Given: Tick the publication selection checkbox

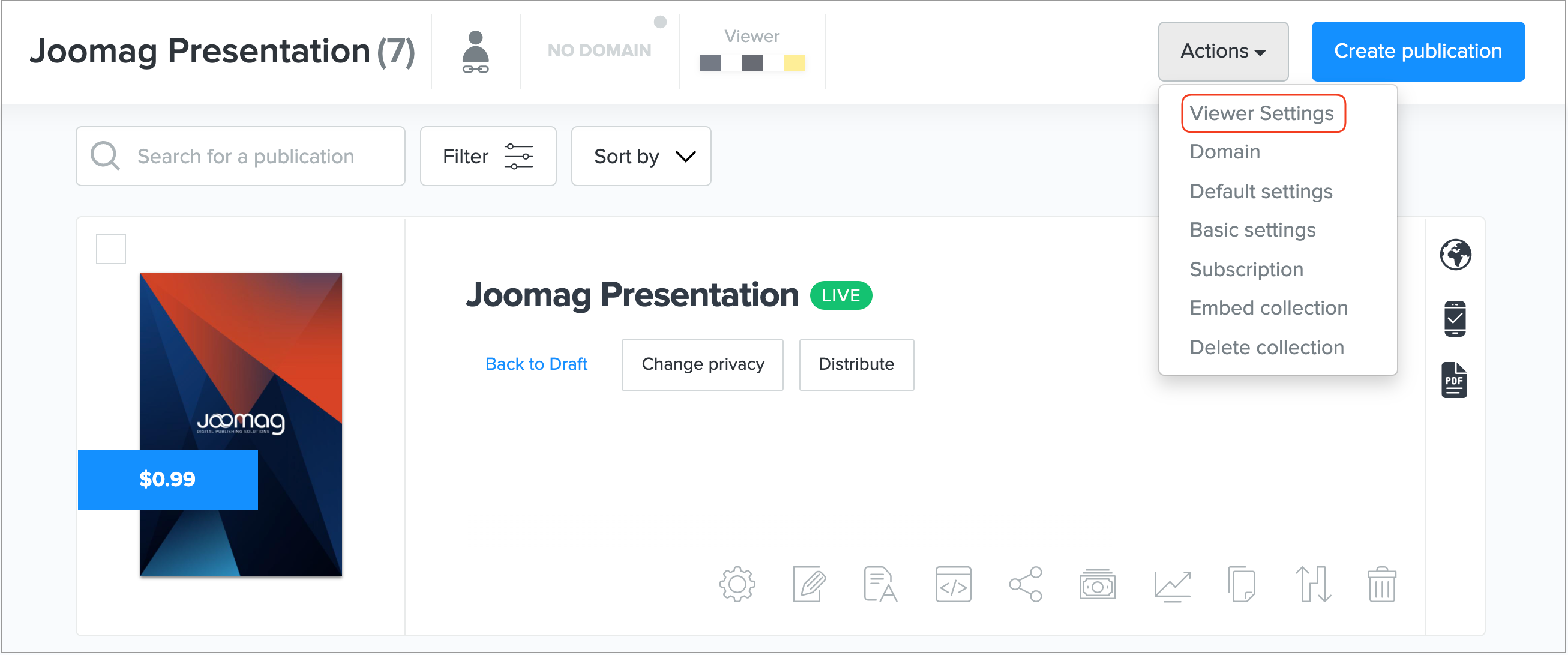Looking at the screenshot, I should [x=111, y=249].
